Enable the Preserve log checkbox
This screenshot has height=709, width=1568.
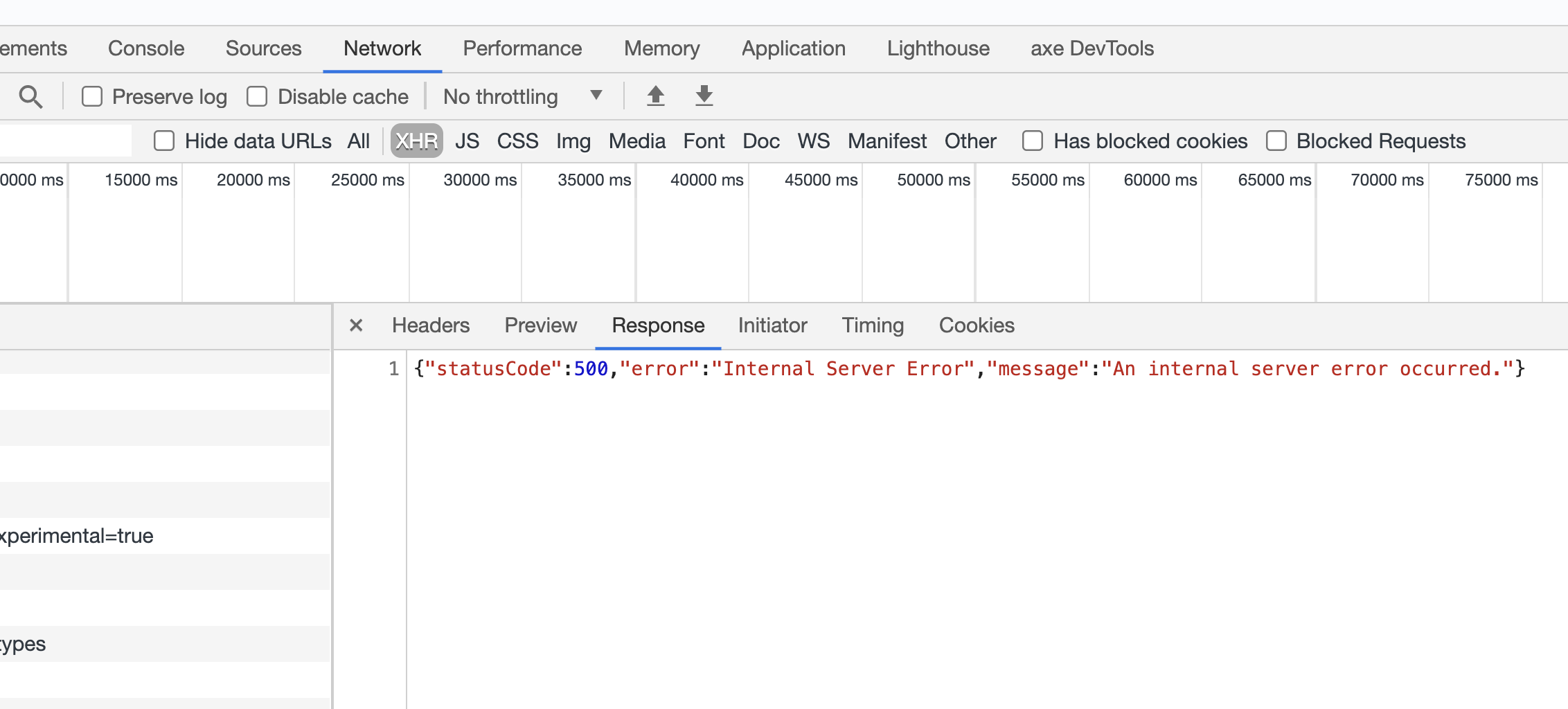pos(92,96)
